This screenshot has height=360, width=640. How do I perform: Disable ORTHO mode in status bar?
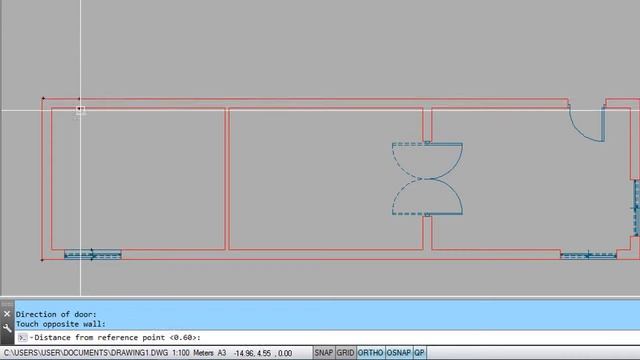click(371, 353)
